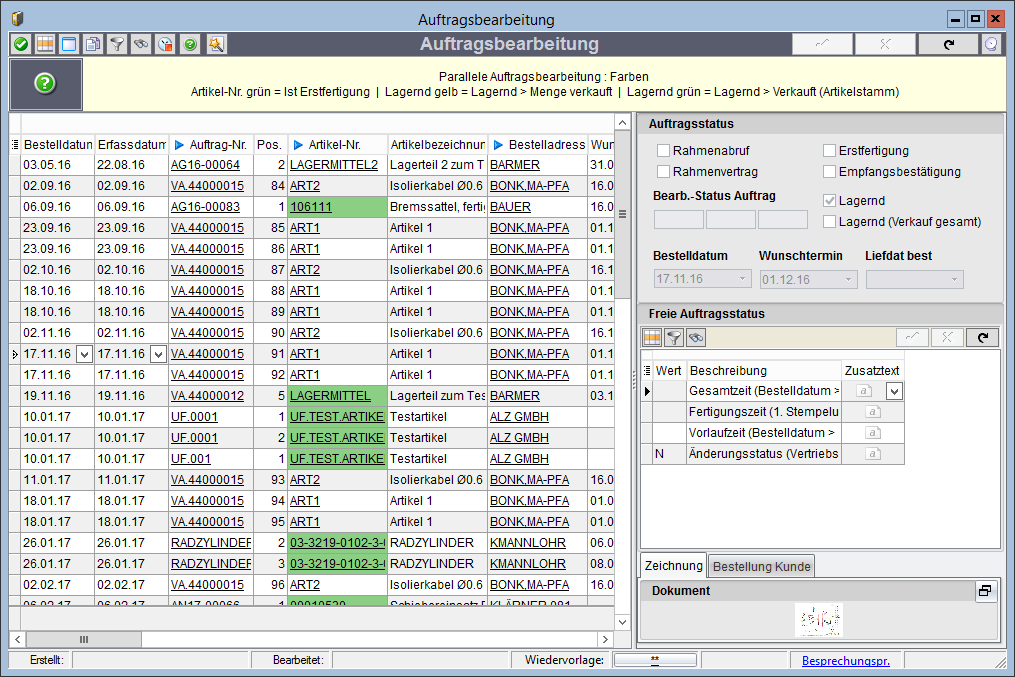Toggle the Empfangsbestätigung checkbox

[x=829, y=172]
